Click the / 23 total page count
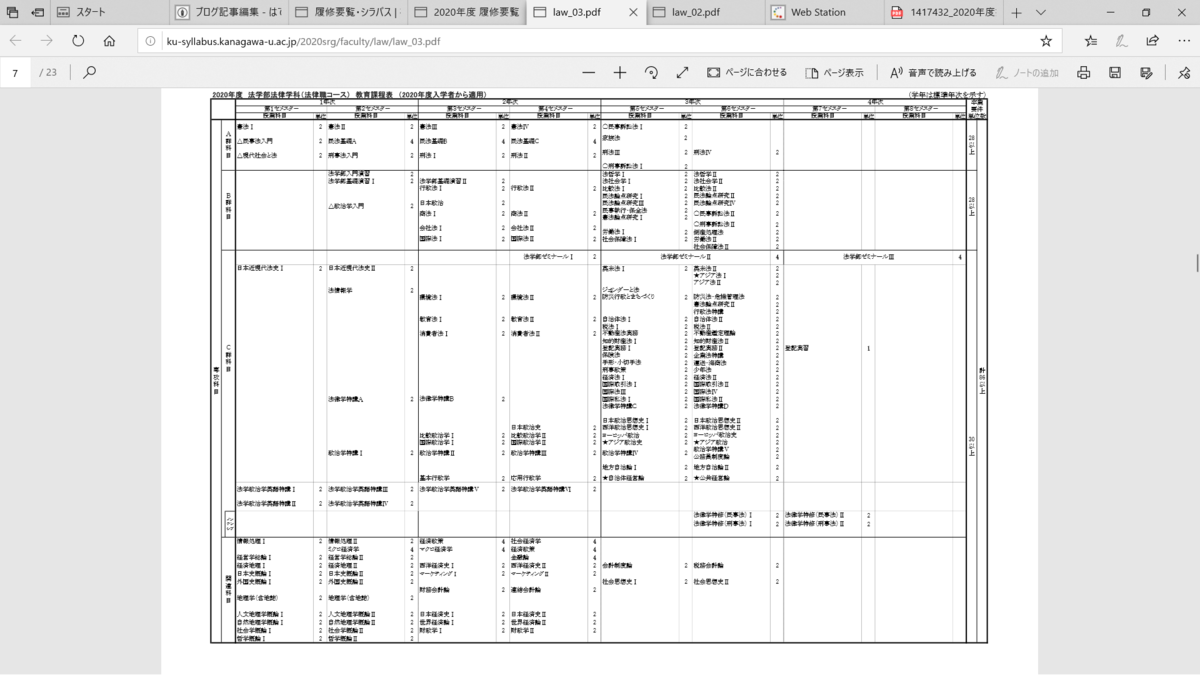The height and width of the screenshot is (675, 1200). click(x=48, y=73)
